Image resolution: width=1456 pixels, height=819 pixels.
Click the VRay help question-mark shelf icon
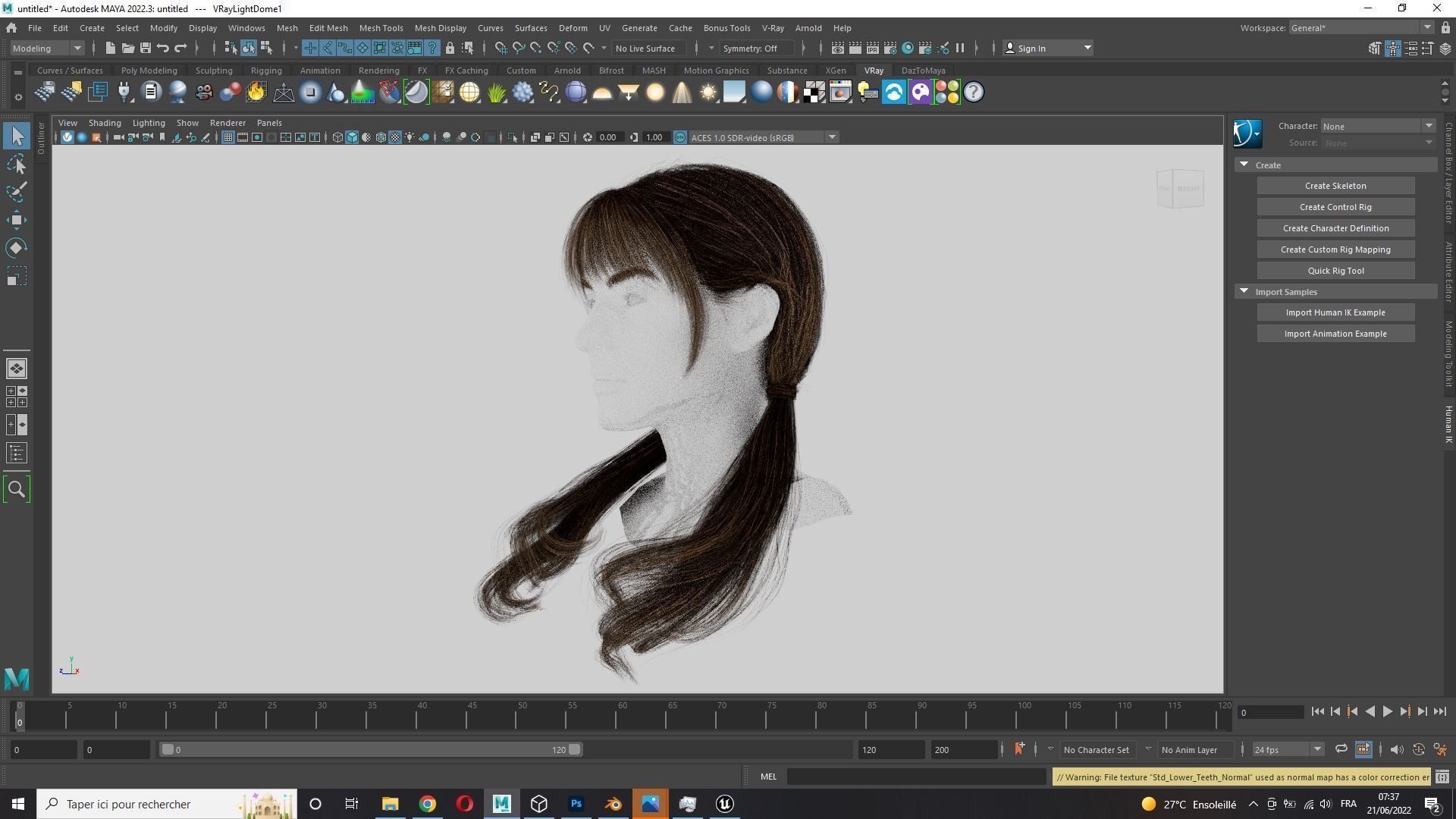point(974,93)
